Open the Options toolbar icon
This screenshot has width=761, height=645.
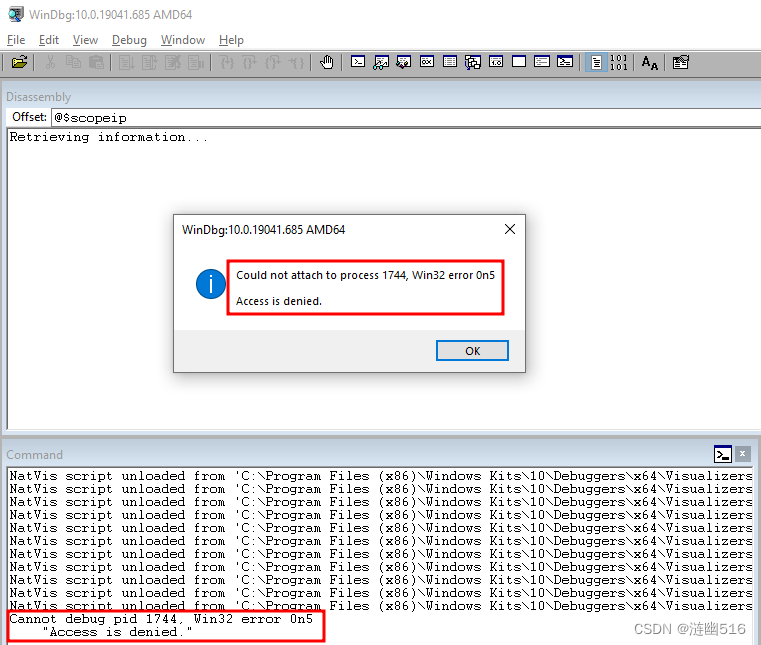point(680,62)
